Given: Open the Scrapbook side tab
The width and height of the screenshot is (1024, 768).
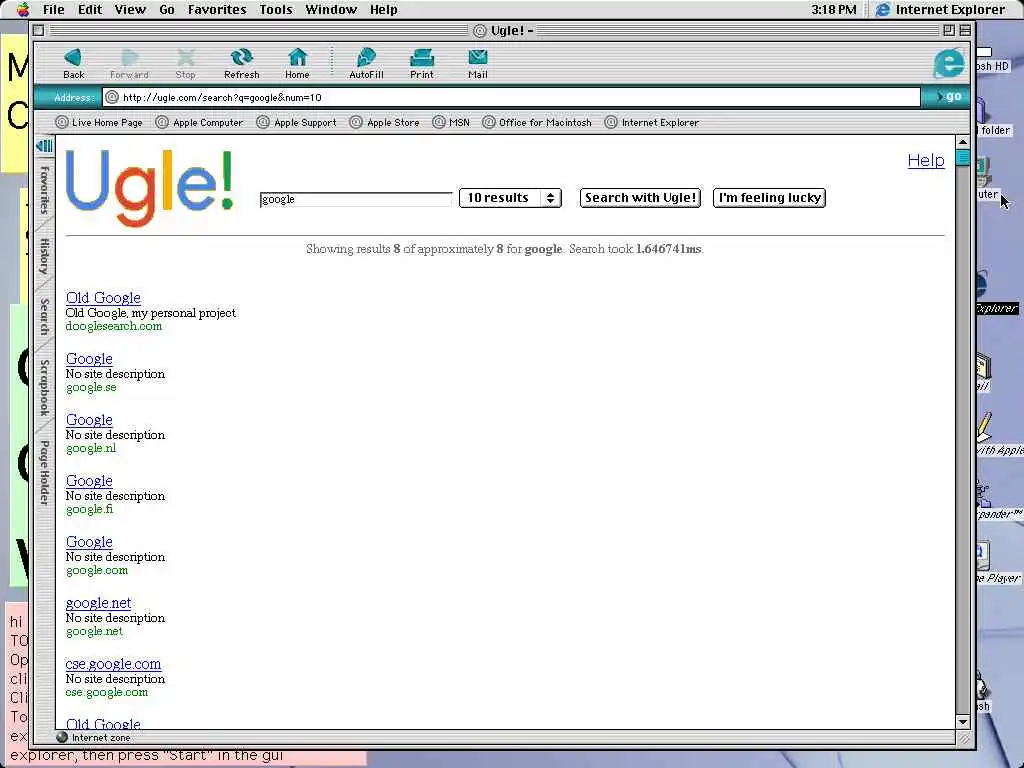Looking at the screenshot, I should click(x=44, y=387).
